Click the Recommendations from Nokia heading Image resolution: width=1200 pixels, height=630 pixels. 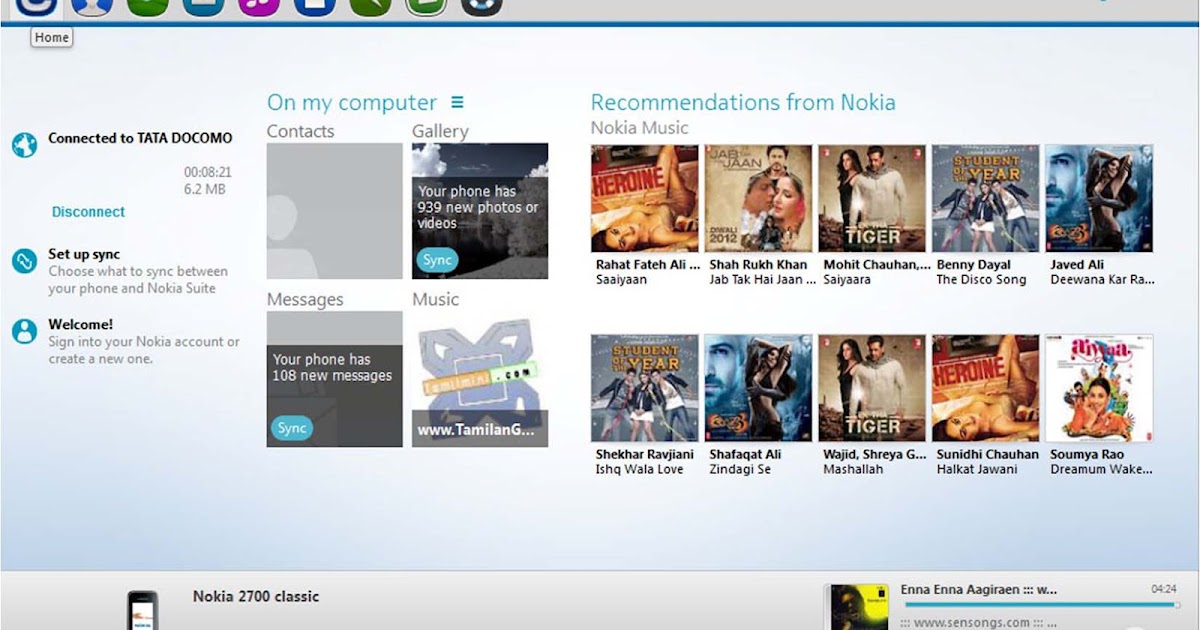click(x=743, y=102)
